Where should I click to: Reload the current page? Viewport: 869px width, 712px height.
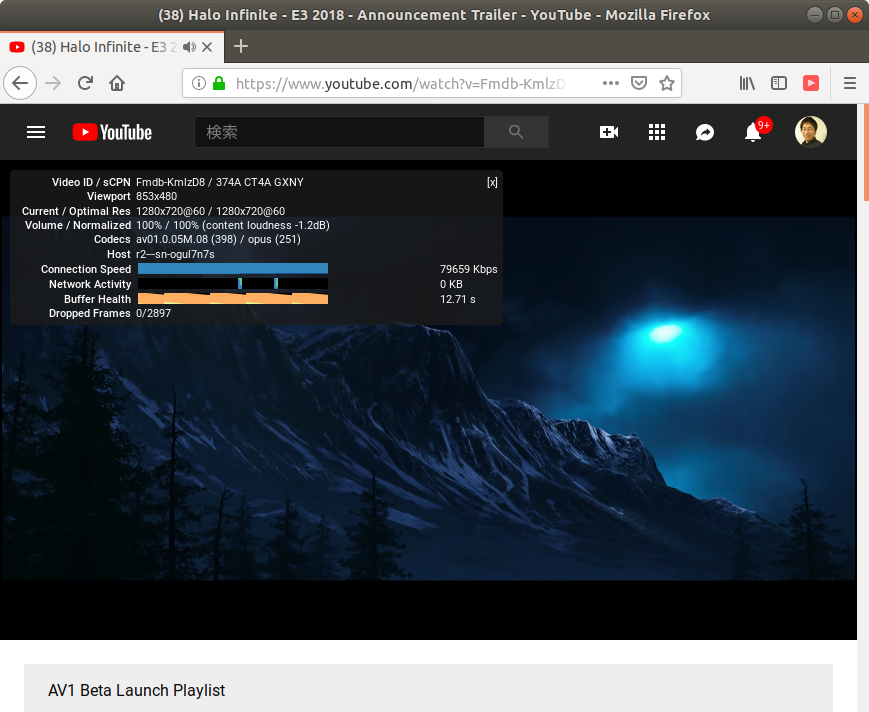(84, 83)
